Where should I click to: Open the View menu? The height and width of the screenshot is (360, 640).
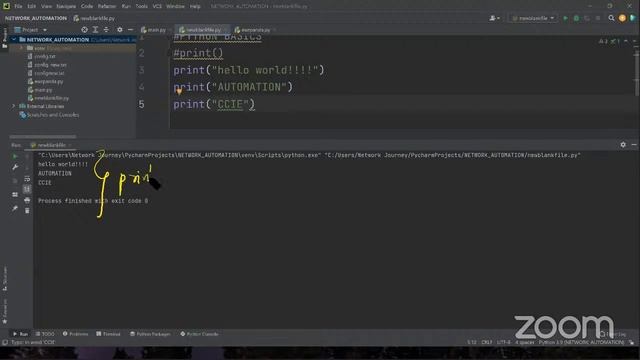47,6
